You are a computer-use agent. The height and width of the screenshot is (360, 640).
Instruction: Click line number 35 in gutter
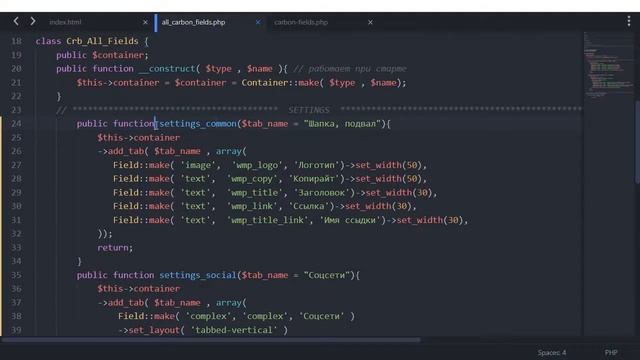pyautogui.click(x=16, y=275)
